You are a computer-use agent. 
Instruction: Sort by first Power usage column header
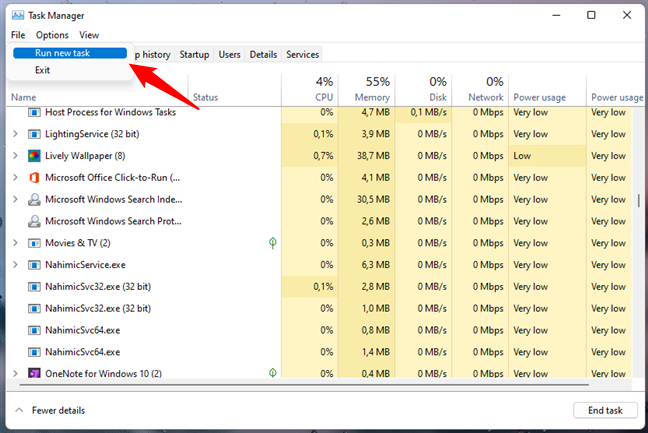(547, 90)
